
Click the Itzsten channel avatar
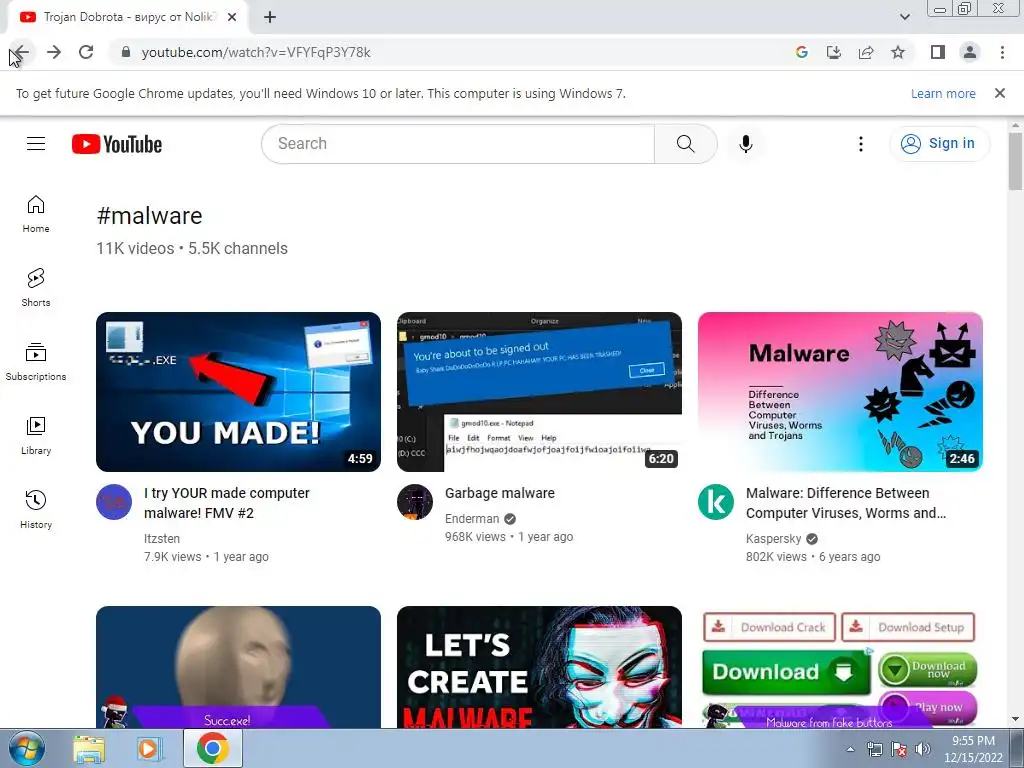click(114, 502)
